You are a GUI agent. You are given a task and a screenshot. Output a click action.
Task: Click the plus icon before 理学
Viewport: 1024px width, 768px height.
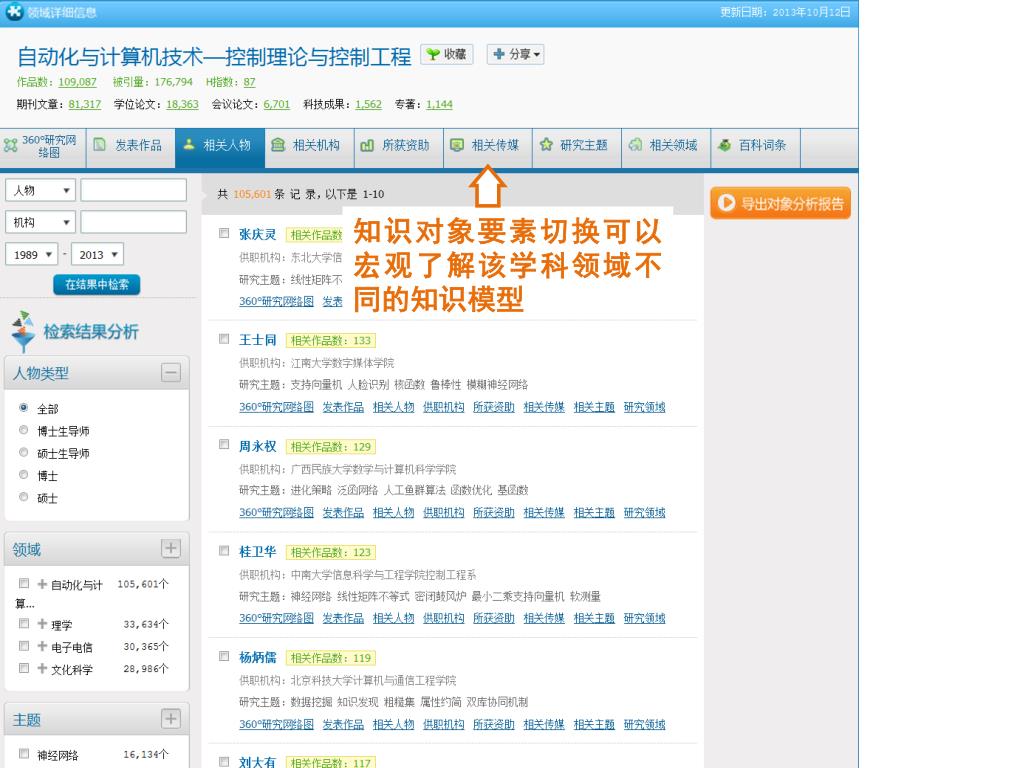click(42, 624)
